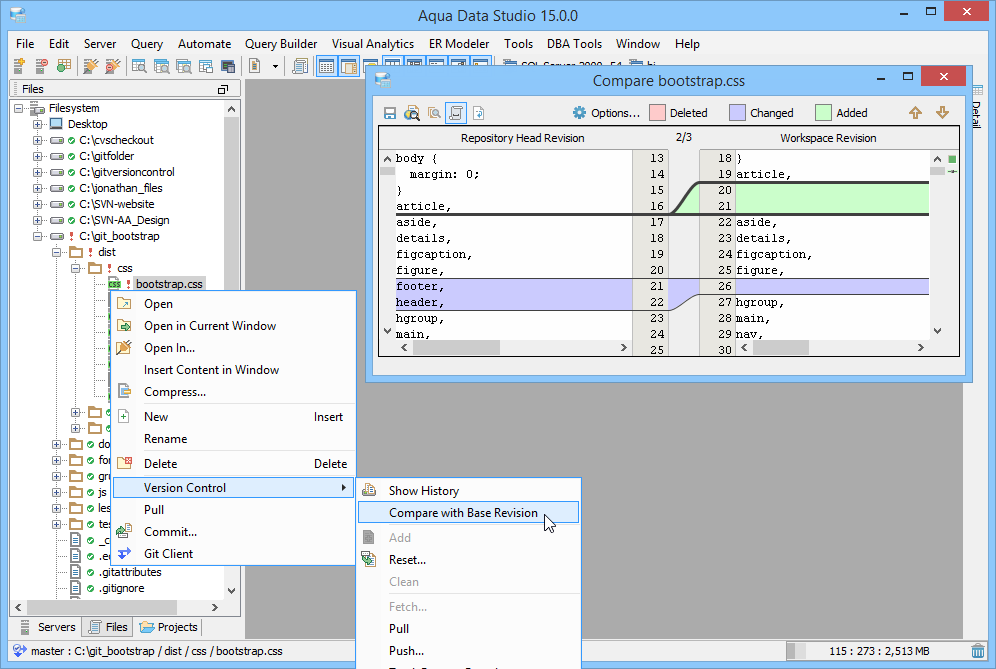Viewport: 996px width, 669px height.
Task: Select Reset... in the Version Control submenu
Action: coord(469,560)
